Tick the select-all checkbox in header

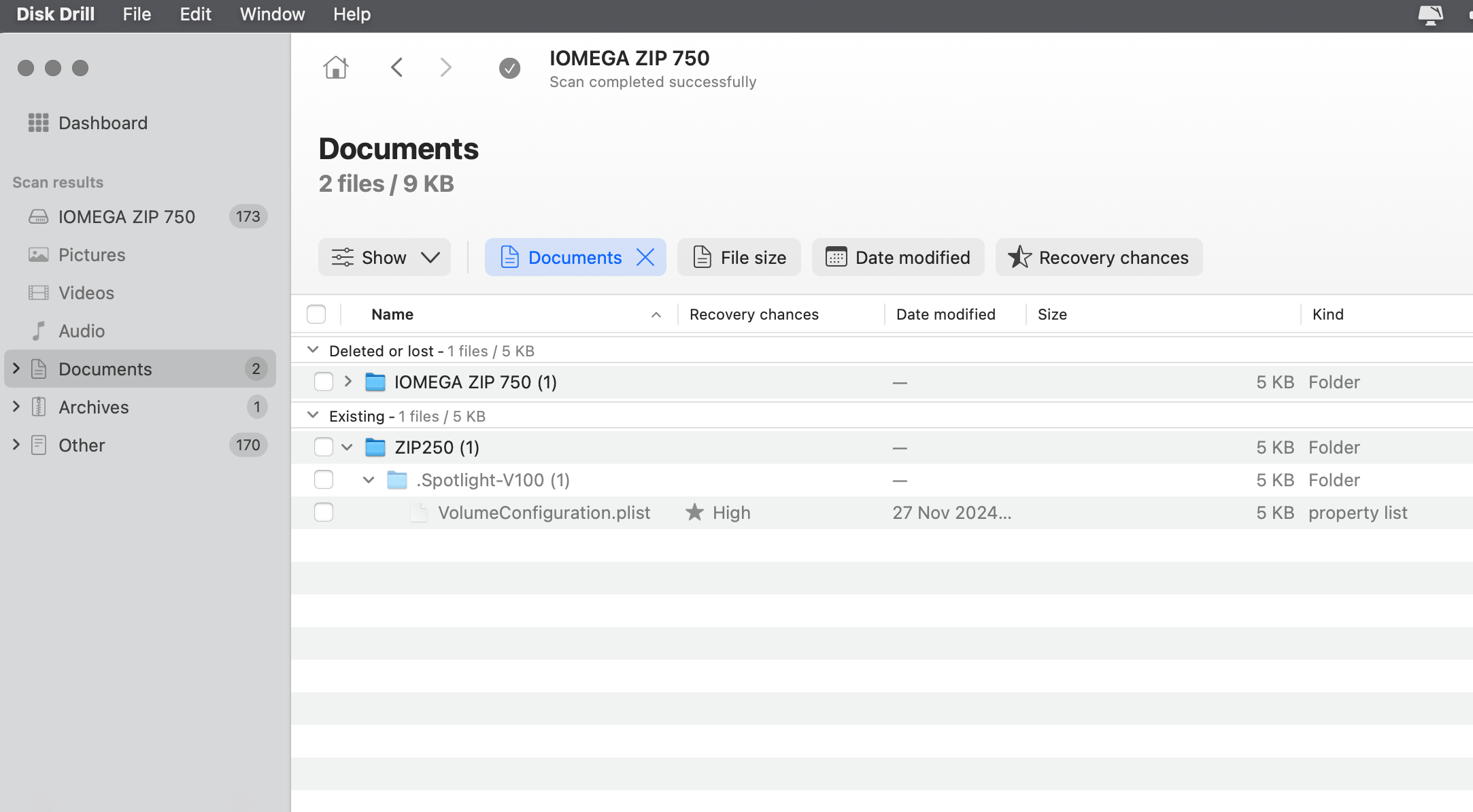(316, 314)
